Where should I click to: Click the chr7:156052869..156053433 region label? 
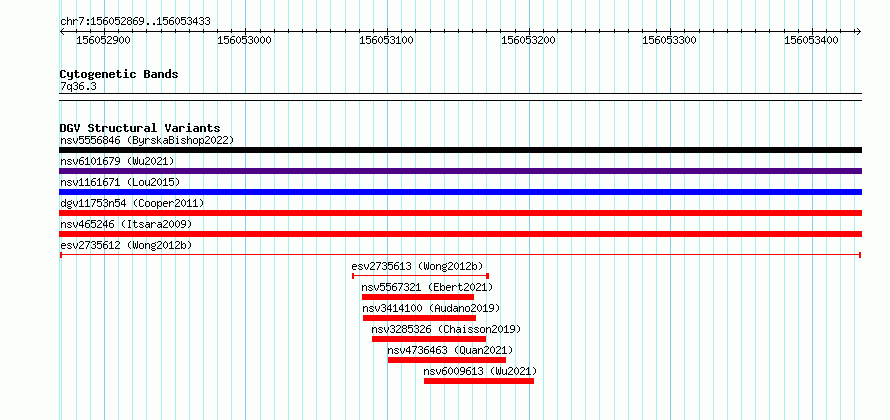pyautogui.click(x=135, y=22)
